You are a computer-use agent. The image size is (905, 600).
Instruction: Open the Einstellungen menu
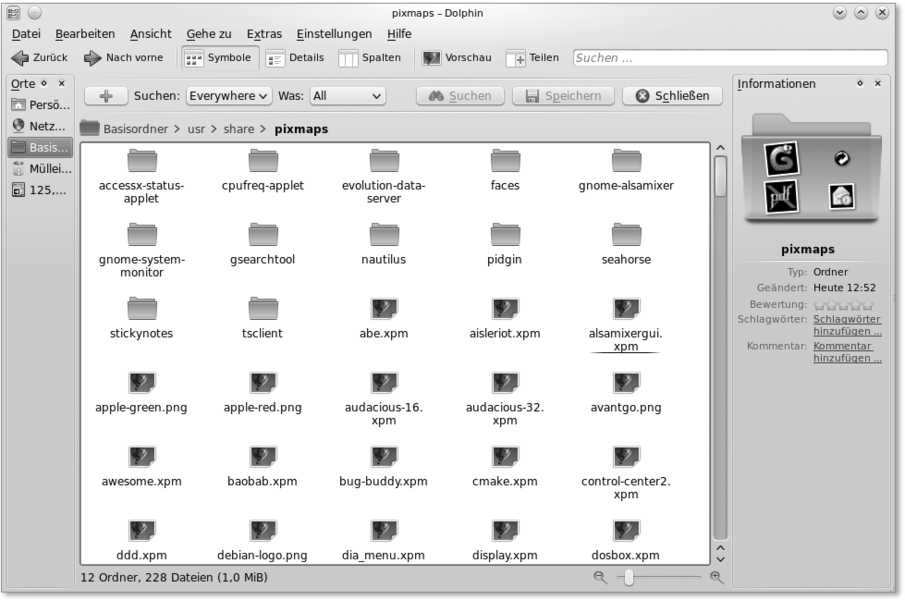334,34
